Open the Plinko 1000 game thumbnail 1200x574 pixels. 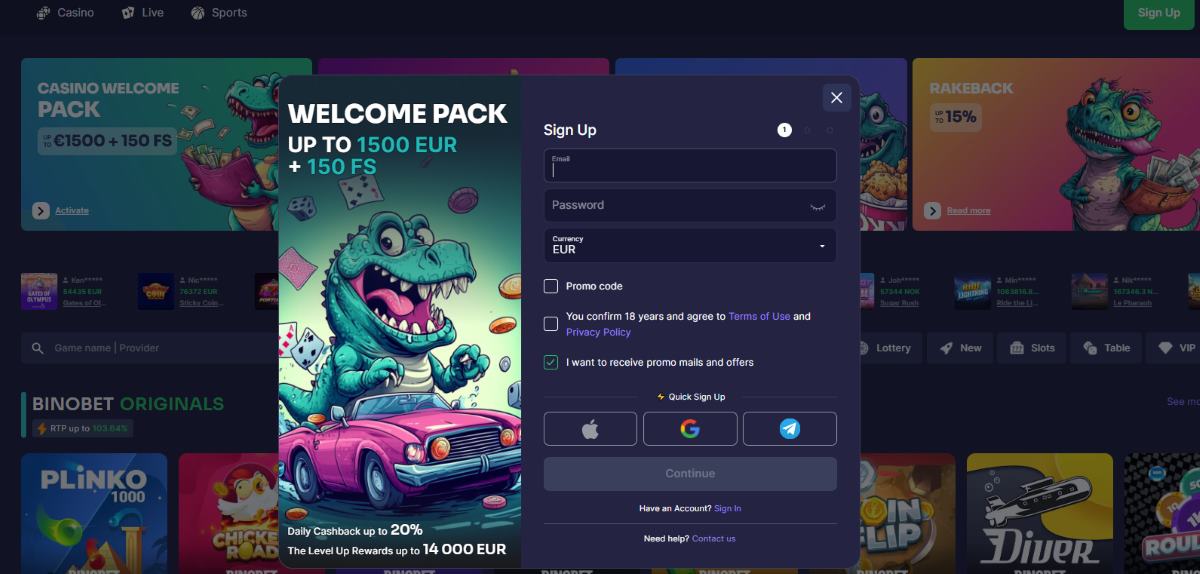pyautogui.click(x=94, y=513)
